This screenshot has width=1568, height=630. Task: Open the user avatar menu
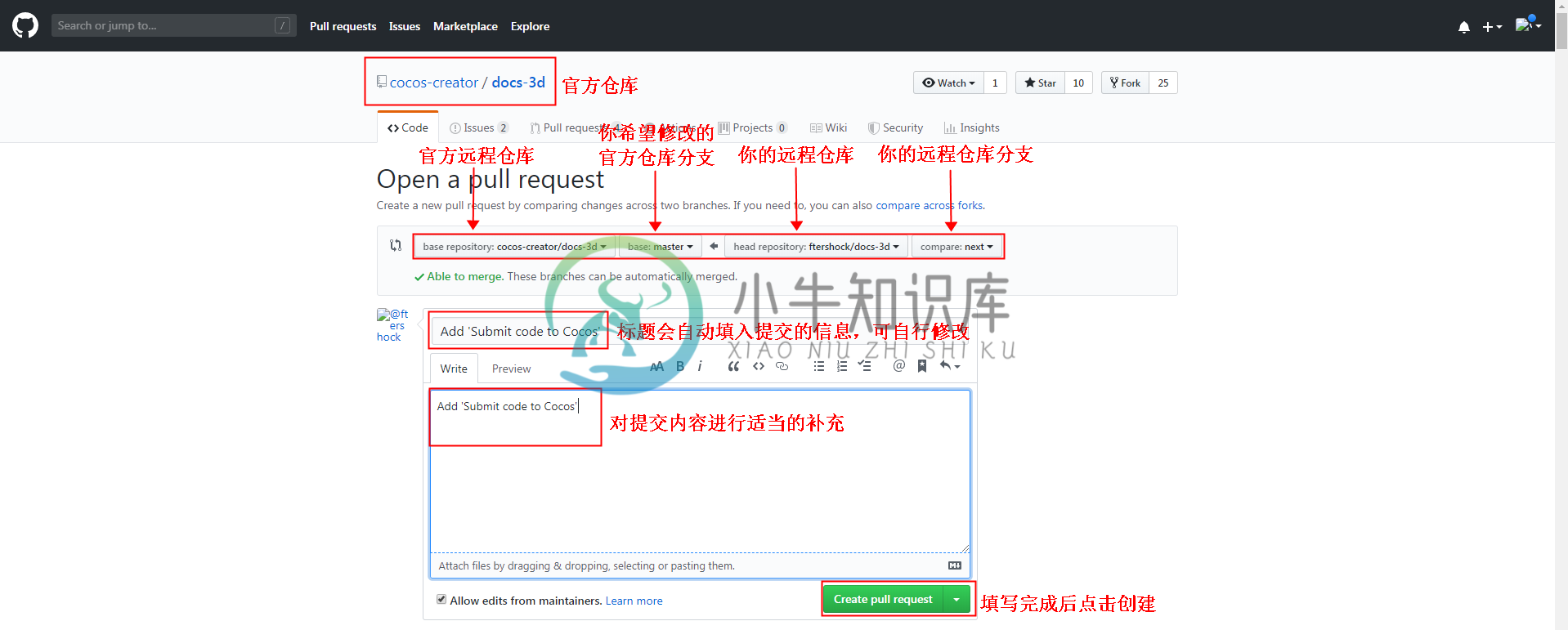click(x=1528, y=25)
